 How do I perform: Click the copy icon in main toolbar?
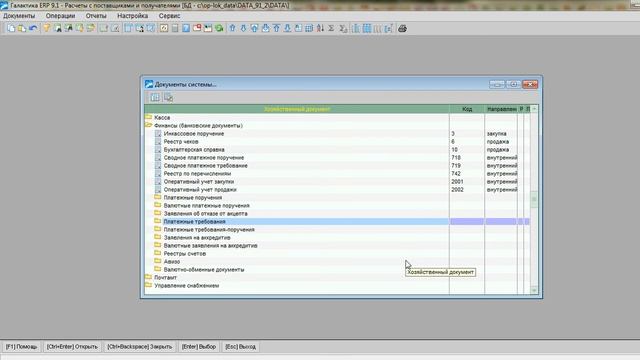point(11,28)
